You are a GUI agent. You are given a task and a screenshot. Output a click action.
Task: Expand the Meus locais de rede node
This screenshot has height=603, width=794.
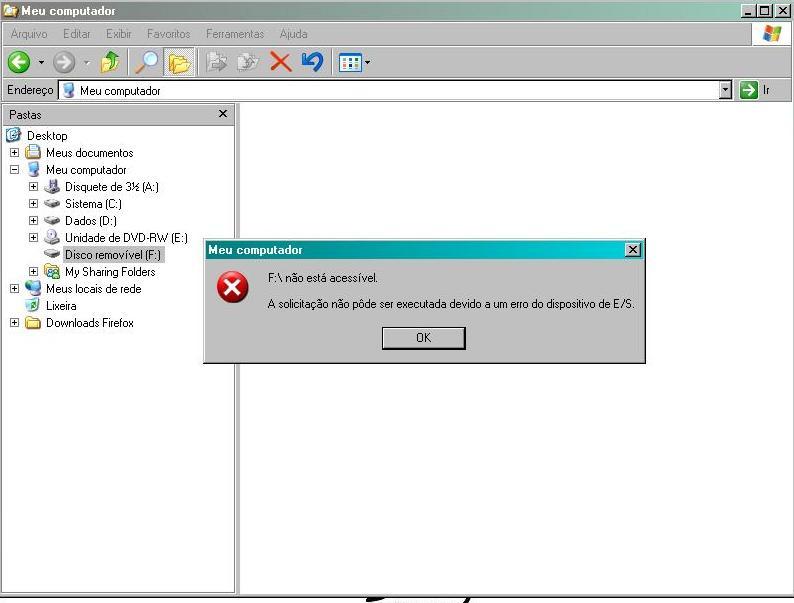click(x=14, y=289)
